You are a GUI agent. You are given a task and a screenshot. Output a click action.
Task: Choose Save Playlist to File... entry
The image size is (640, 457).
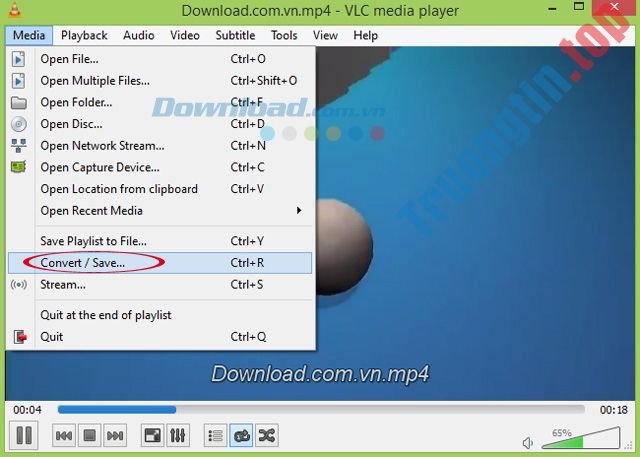pos(160,241)
